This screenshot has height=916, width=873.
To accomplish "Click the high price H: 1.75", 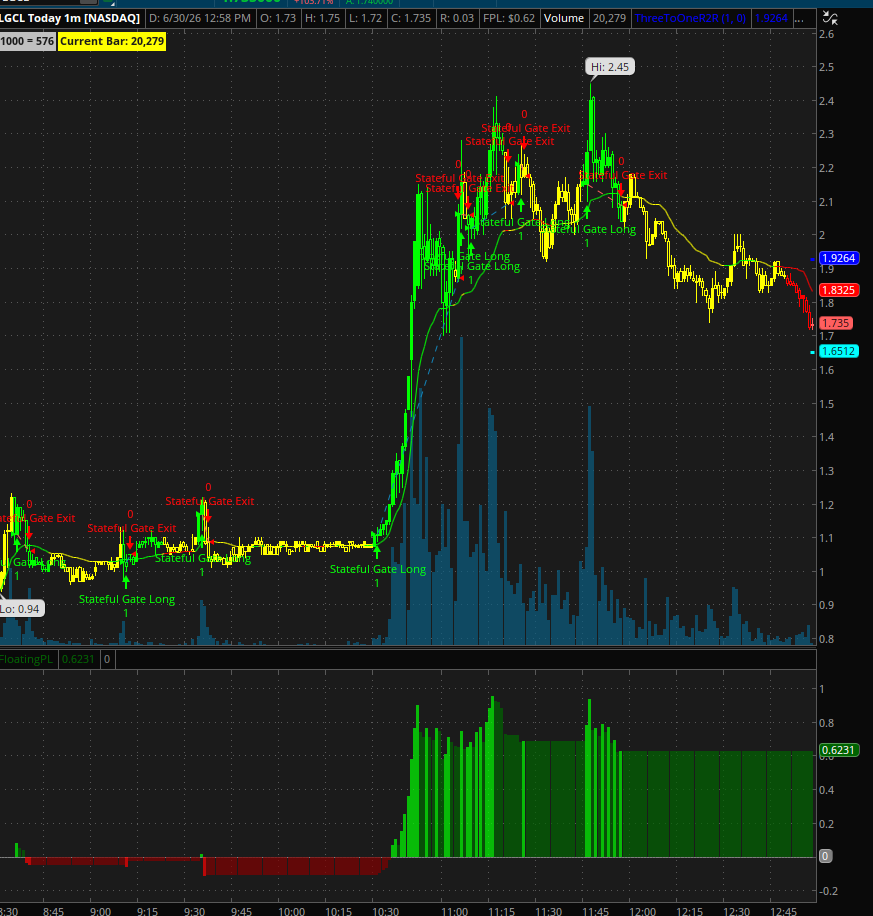I will pyautogui.click(x=323, y=18).
